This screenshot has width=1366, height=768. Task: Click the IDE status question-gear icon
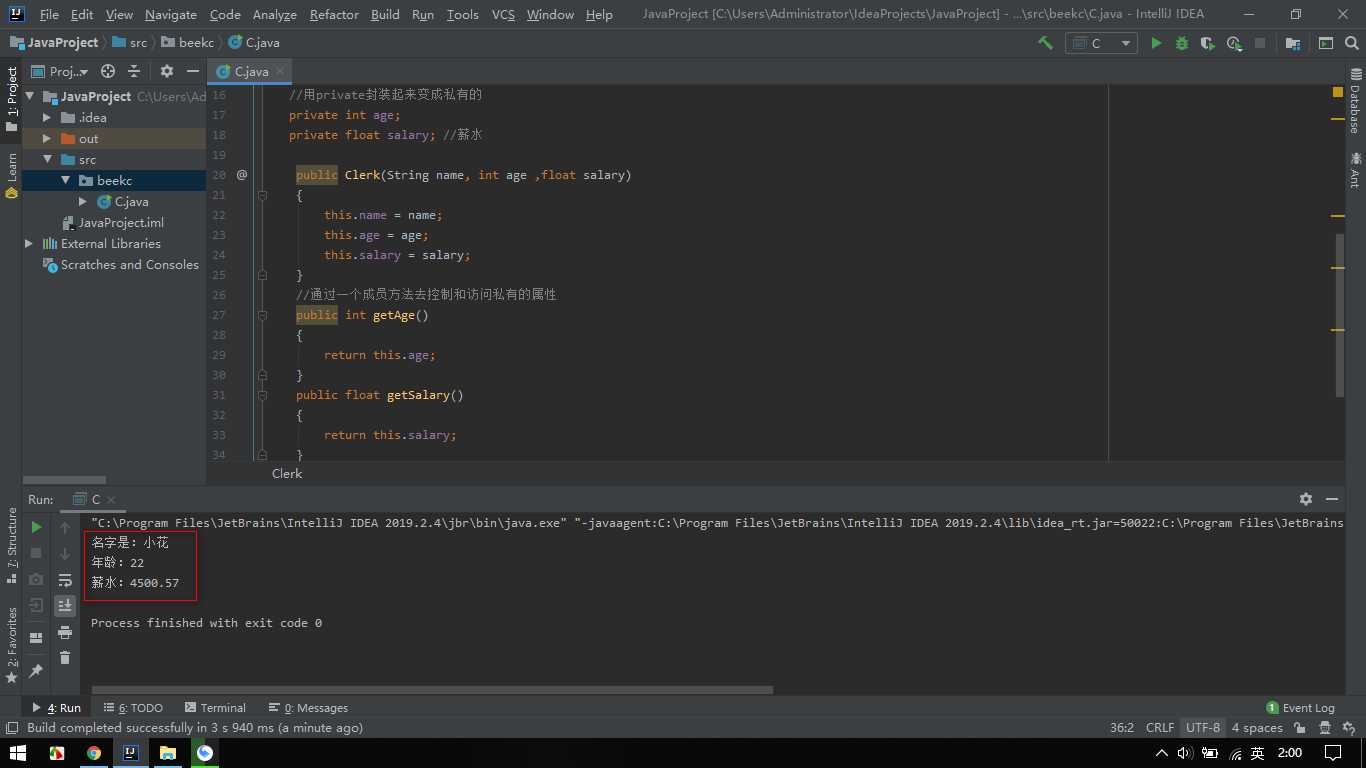1350,728
